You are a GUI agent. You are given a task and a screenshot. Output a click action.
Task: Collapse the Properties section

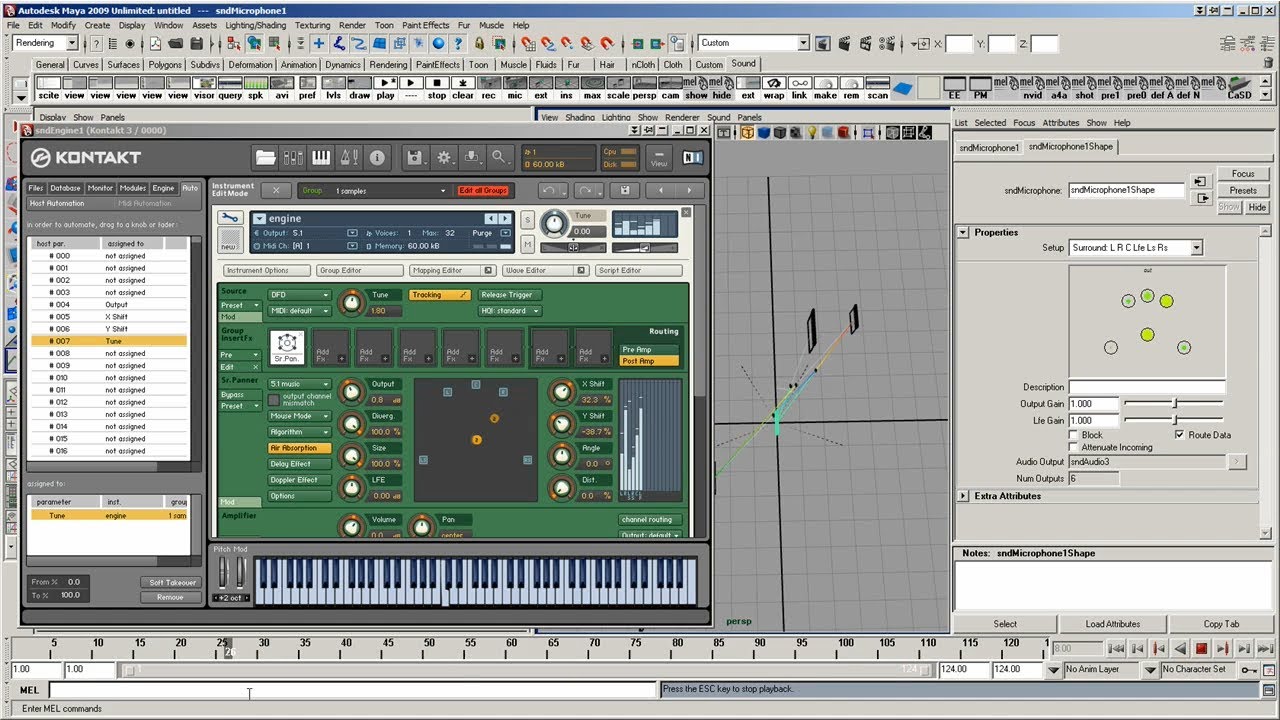coord(964,232)
